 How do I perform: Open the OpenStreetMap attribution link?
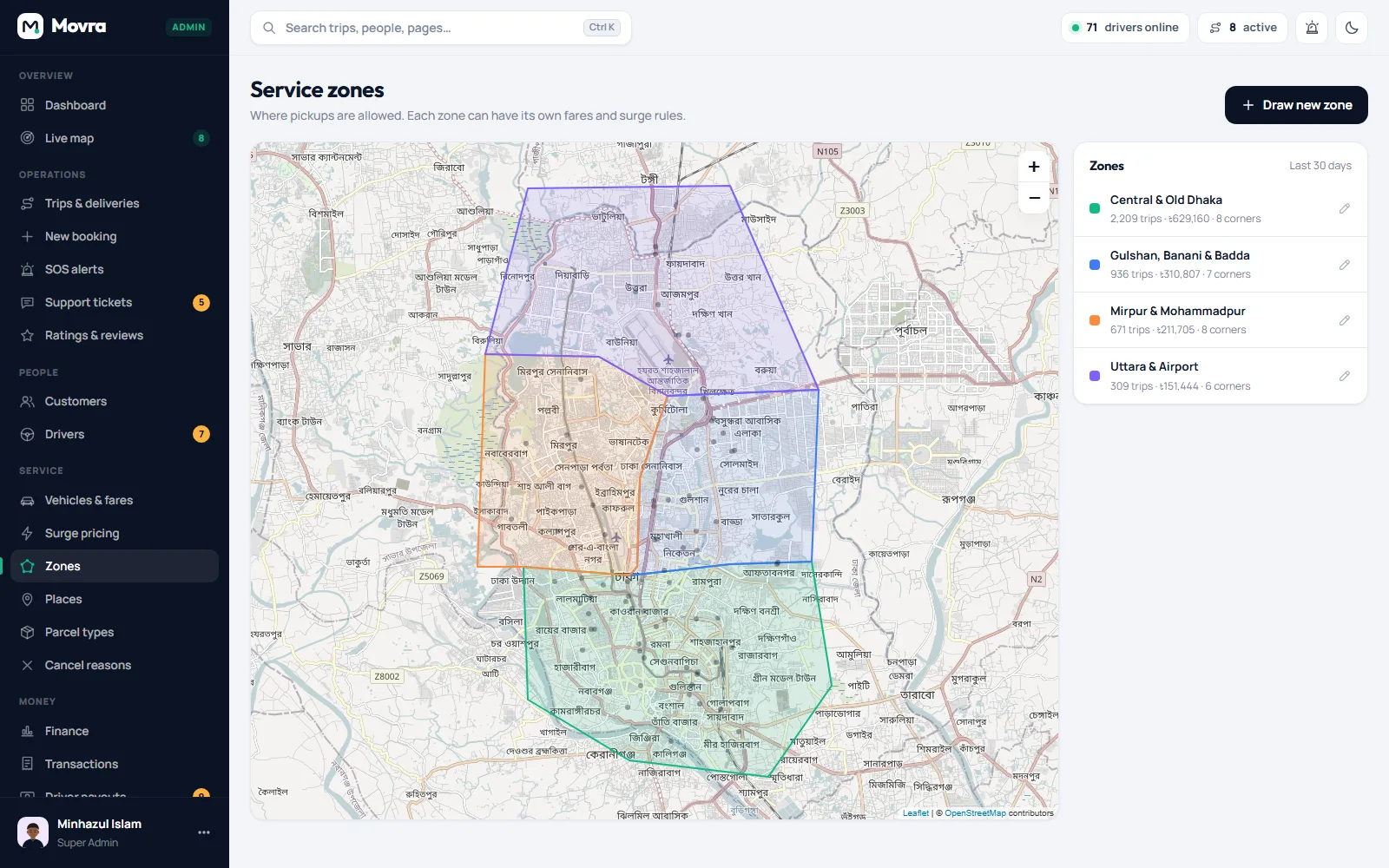975,813
